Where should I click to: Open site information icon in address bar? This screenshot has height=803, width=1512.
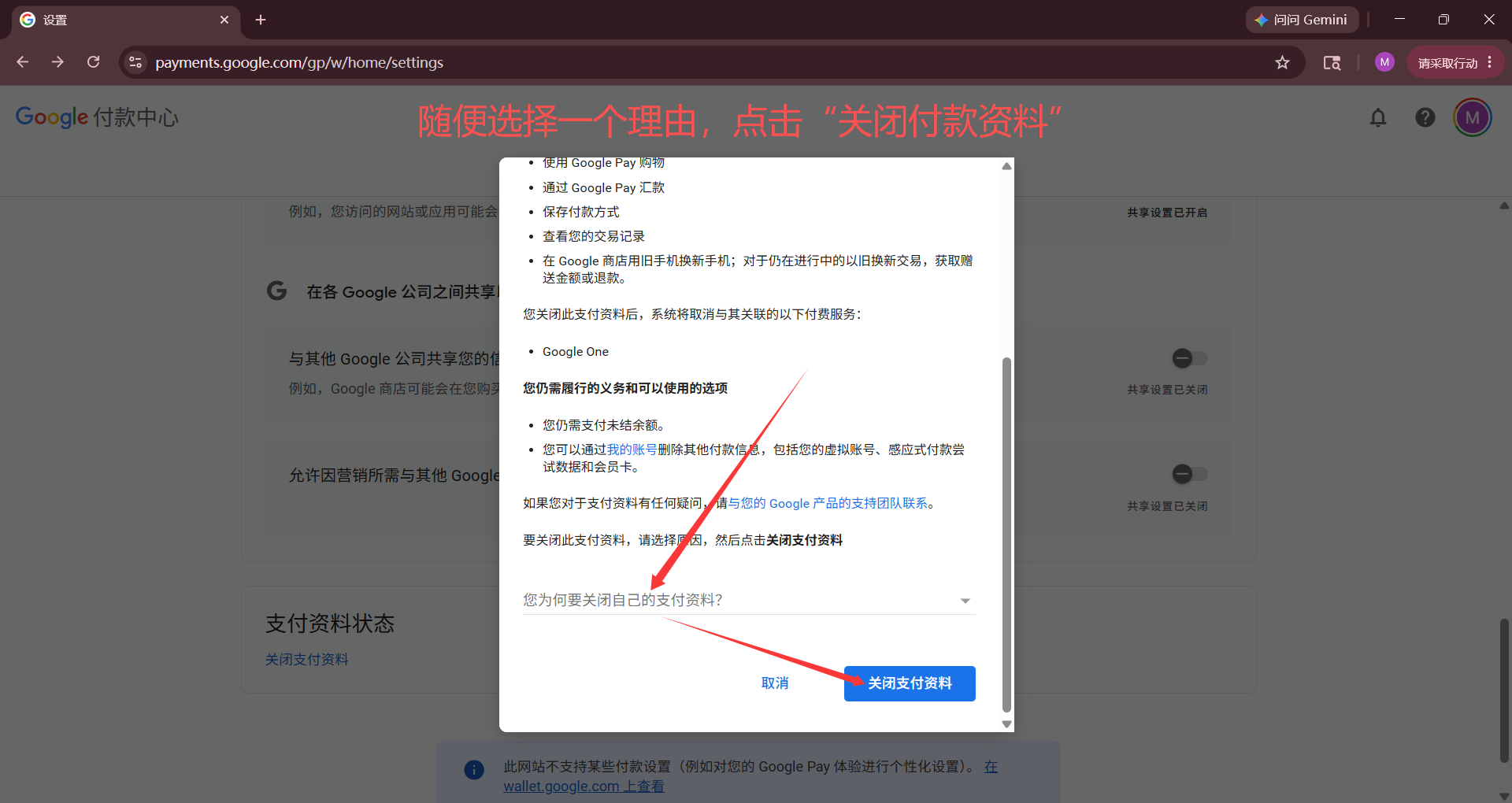(135, 62)
